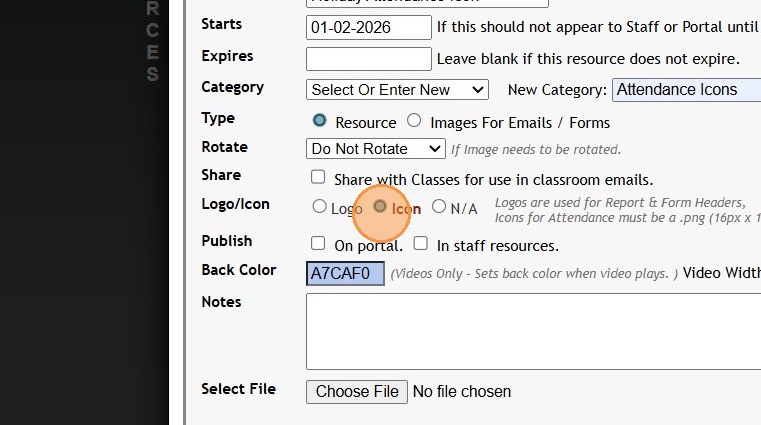Choose the N/A radio option

(439, 207)
